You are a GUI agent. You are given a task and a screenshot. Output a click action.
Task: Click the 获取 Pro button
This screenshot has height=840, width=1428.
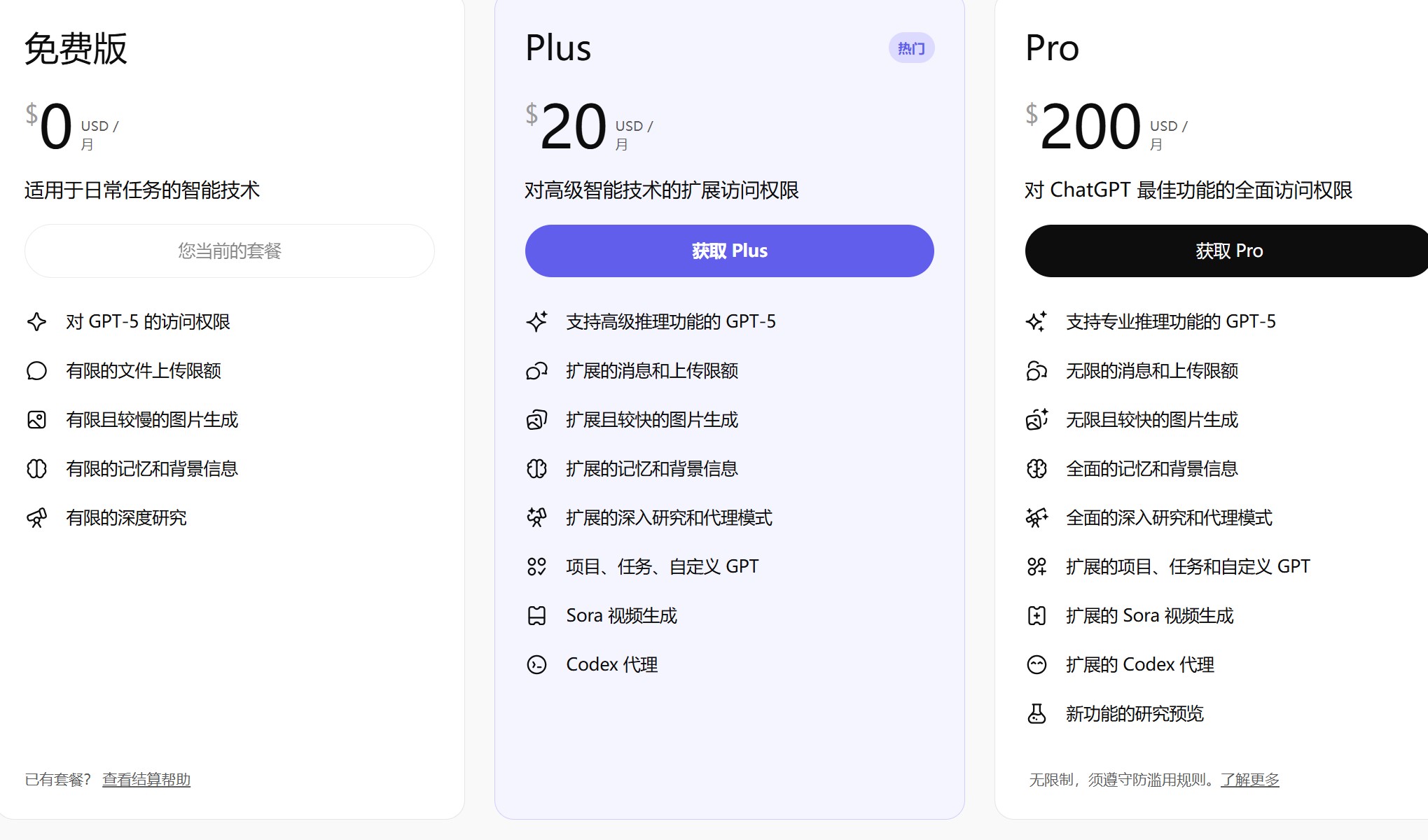1226,251
